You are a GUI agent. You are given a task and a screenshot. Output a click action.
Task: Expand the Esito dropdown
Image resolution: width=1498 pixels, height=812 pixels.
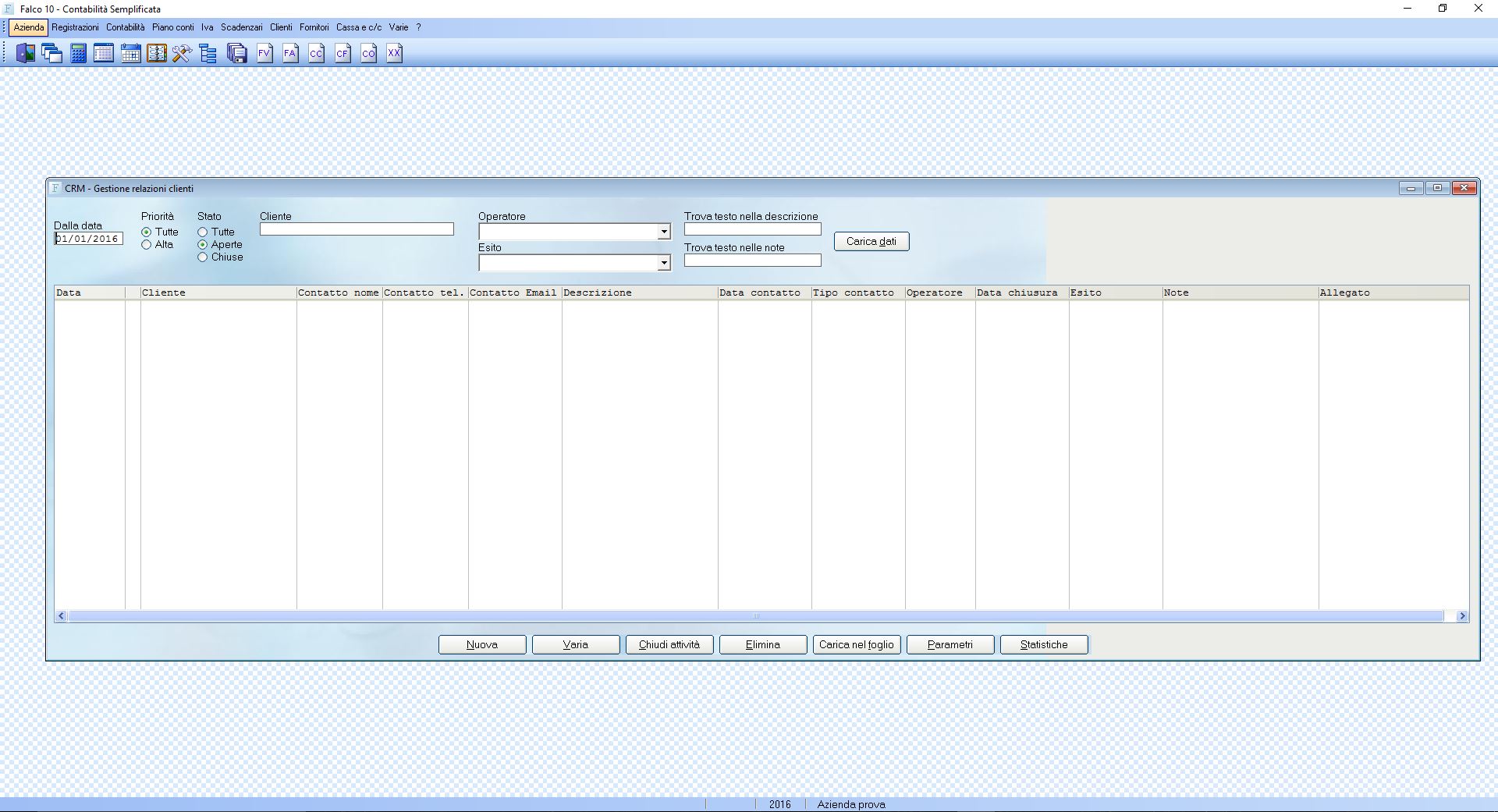(663, 263)
